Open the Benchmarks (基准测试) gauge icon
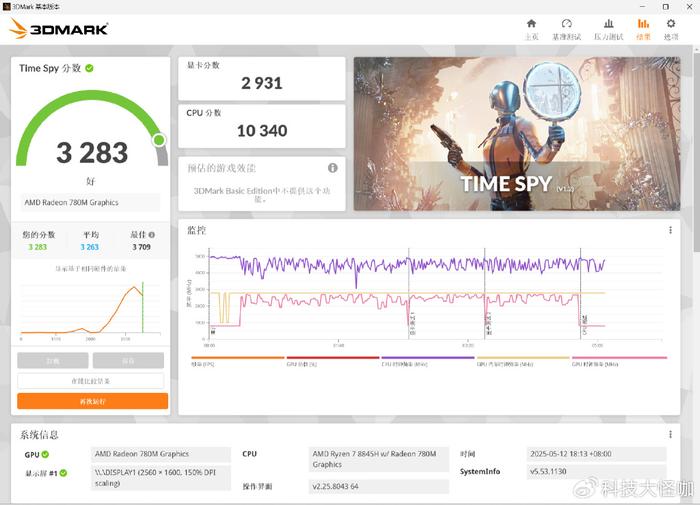The height and width of the screenshot is (505, 700). (567, 24)
